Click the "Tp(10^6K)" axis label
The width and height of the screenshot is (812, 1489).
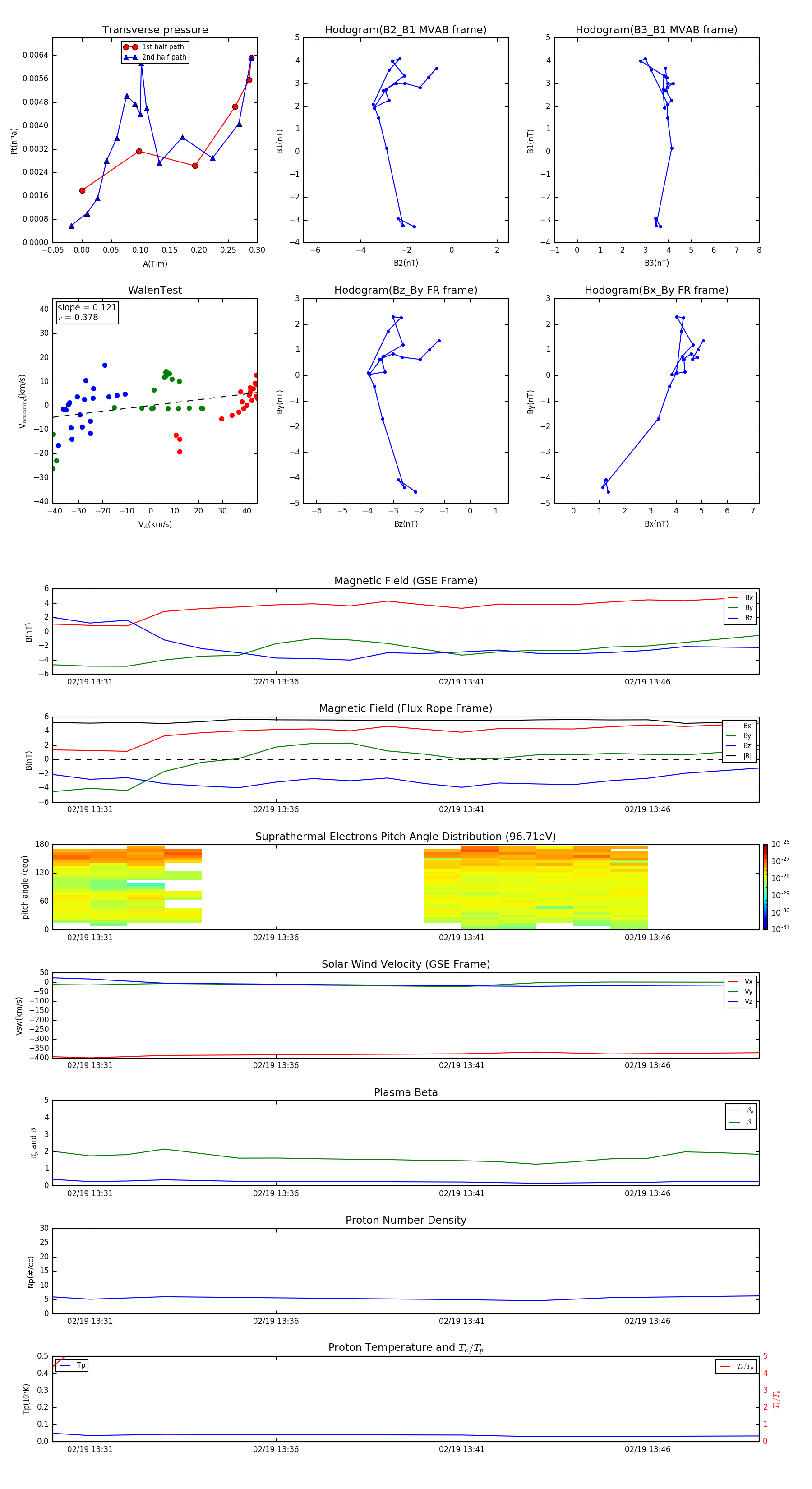click(26, 1399)
